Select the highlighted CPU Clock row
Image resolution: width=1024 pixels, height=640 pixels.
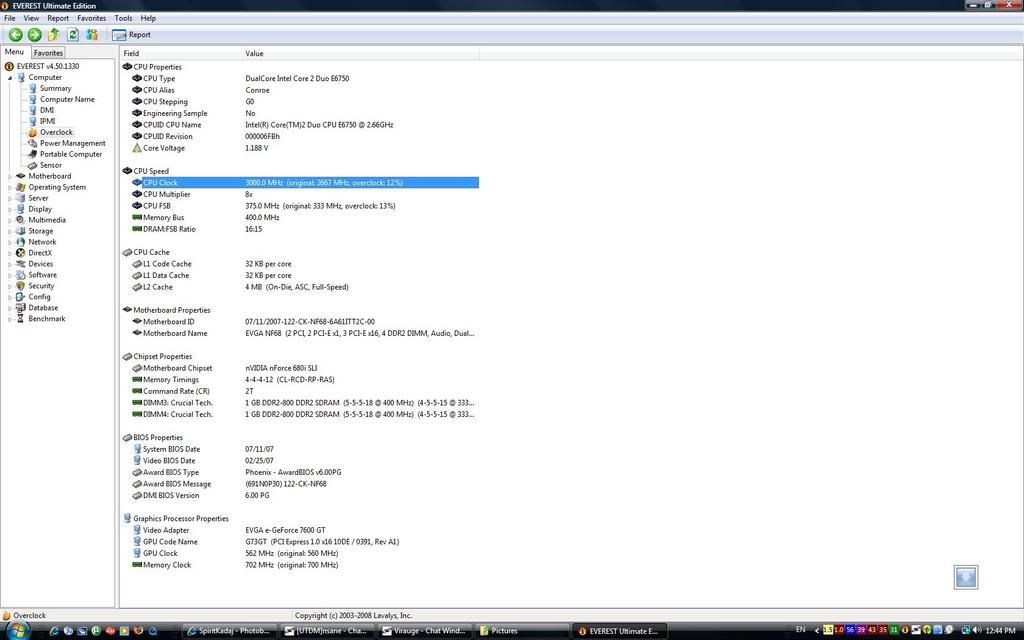coord(305,183)
